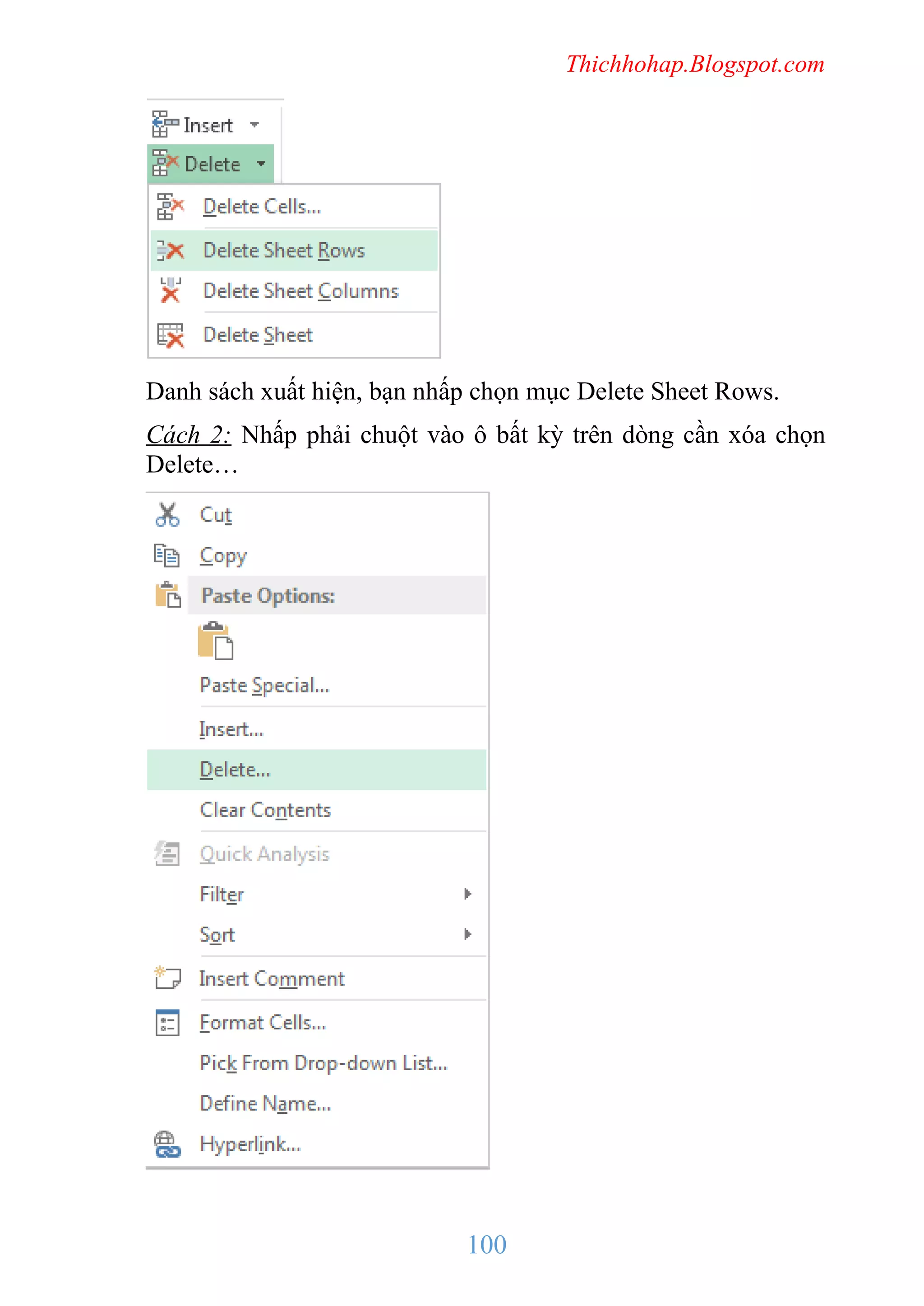
Task: Click the underlined text "Cách 2:"
Action: point(188,434)
